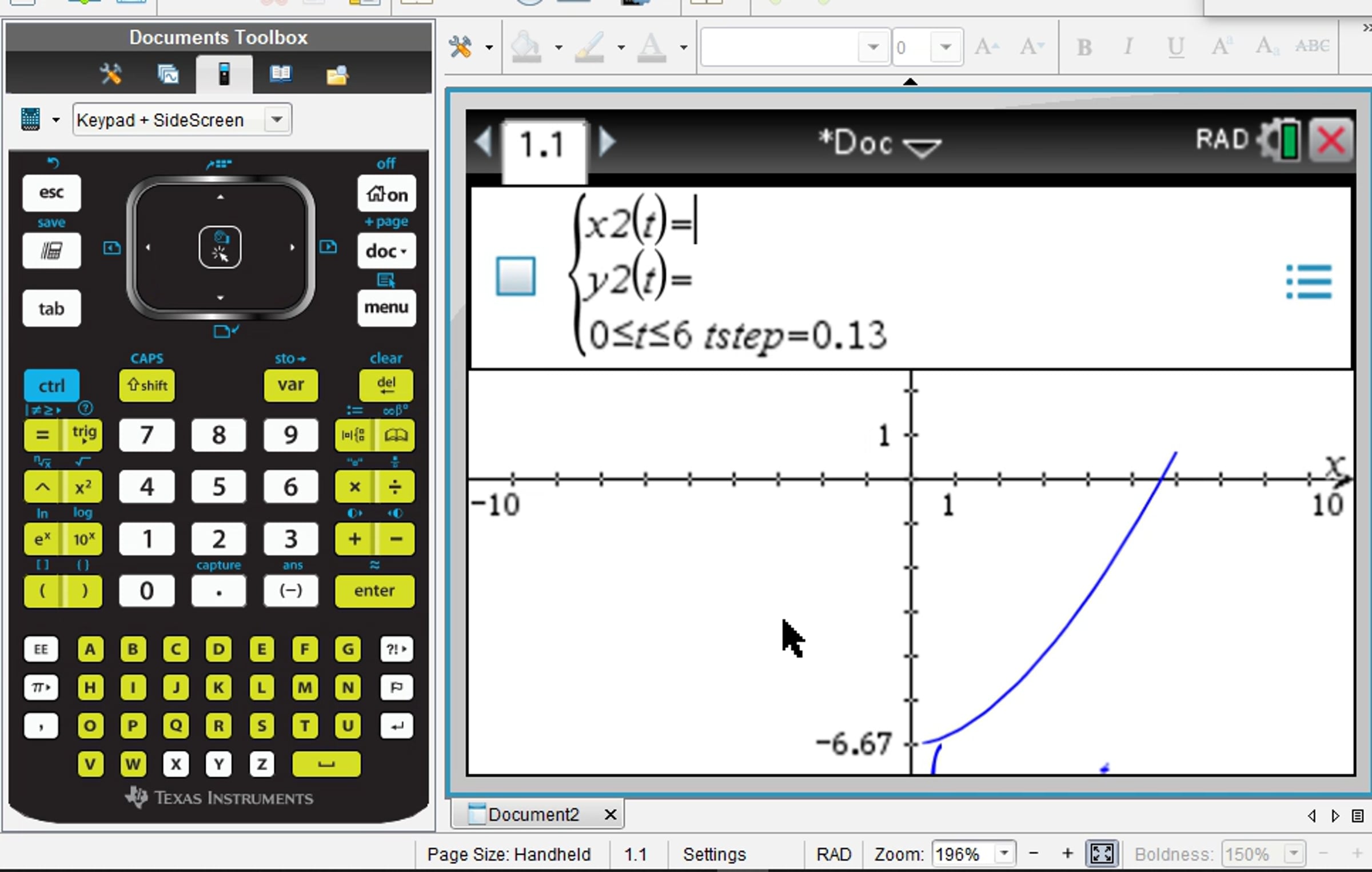Go to previous page arrow in handheld screen

[484, 141]
